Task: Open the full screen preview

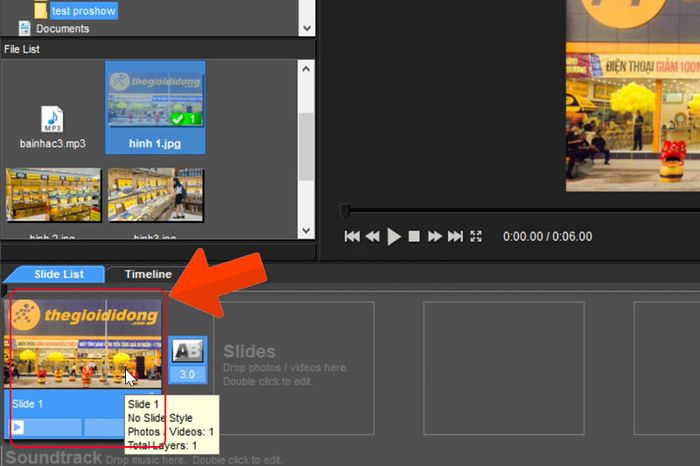Action: click(476, 236)
